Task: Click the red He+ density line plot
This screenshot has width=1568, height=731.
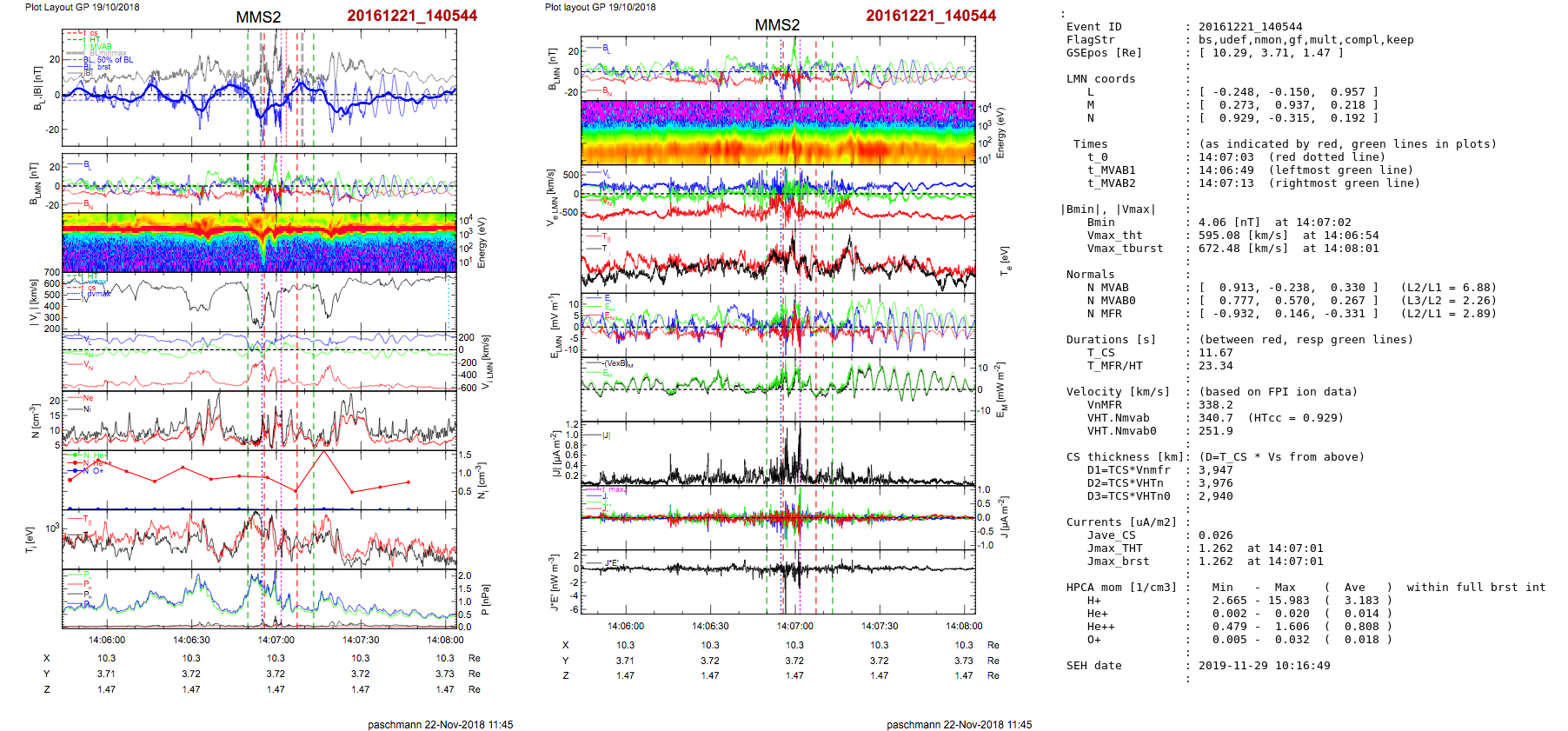Action: [239, 476]
